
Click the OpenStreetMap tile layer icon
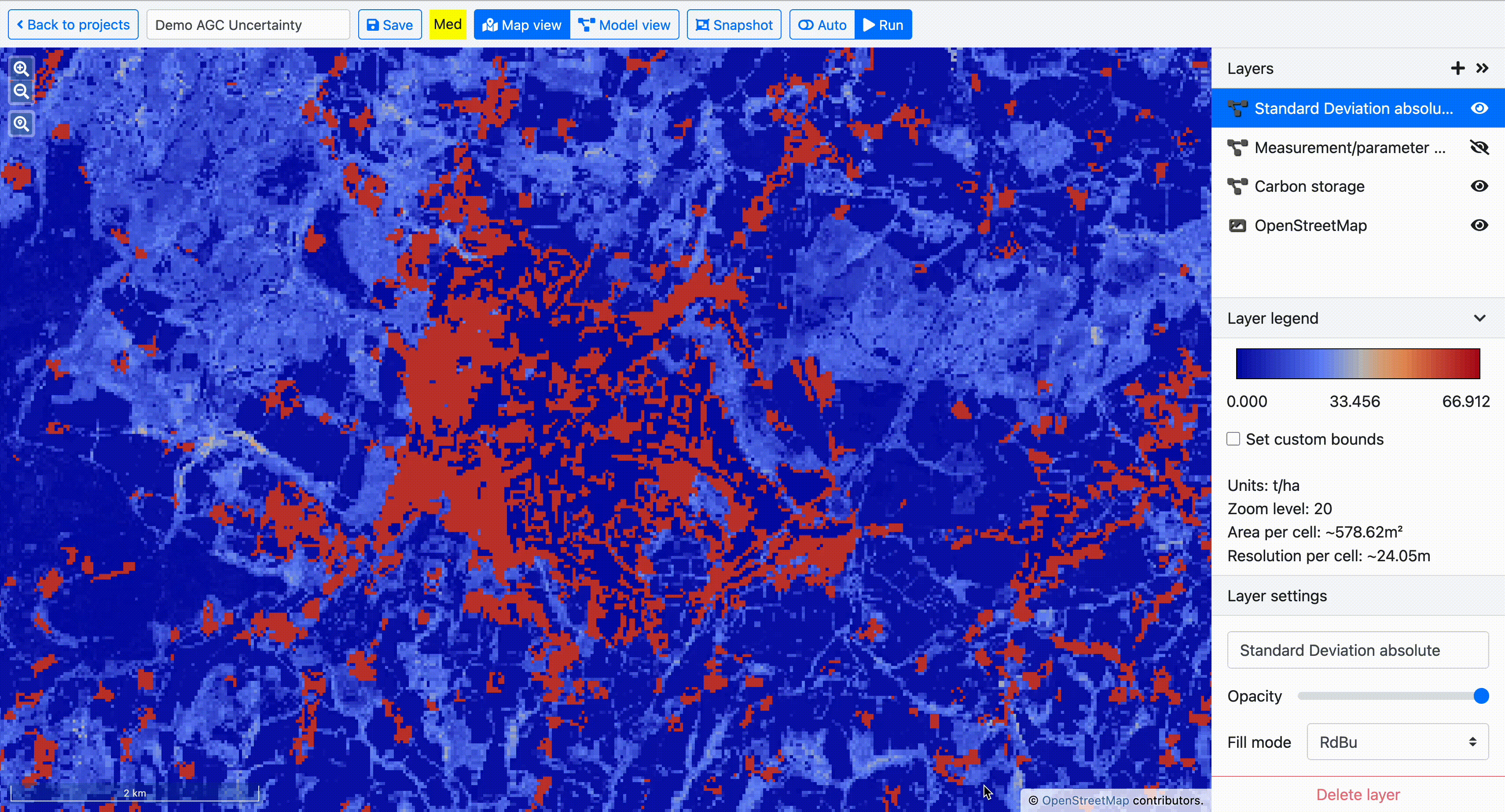point(1237,226)
